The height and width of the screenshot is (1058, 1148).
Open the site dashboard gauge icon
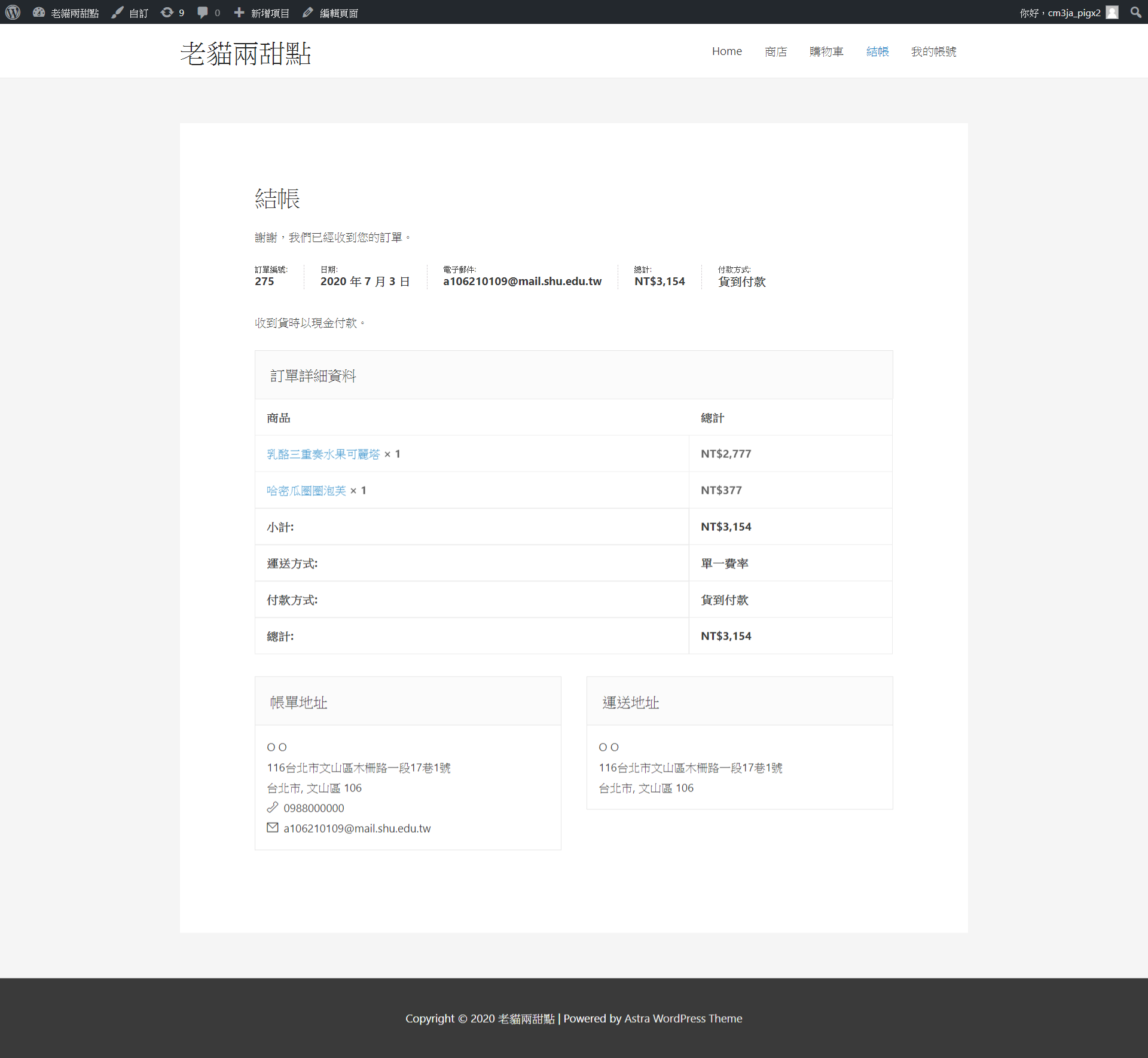pyautogui.click(x=39, y=12)
